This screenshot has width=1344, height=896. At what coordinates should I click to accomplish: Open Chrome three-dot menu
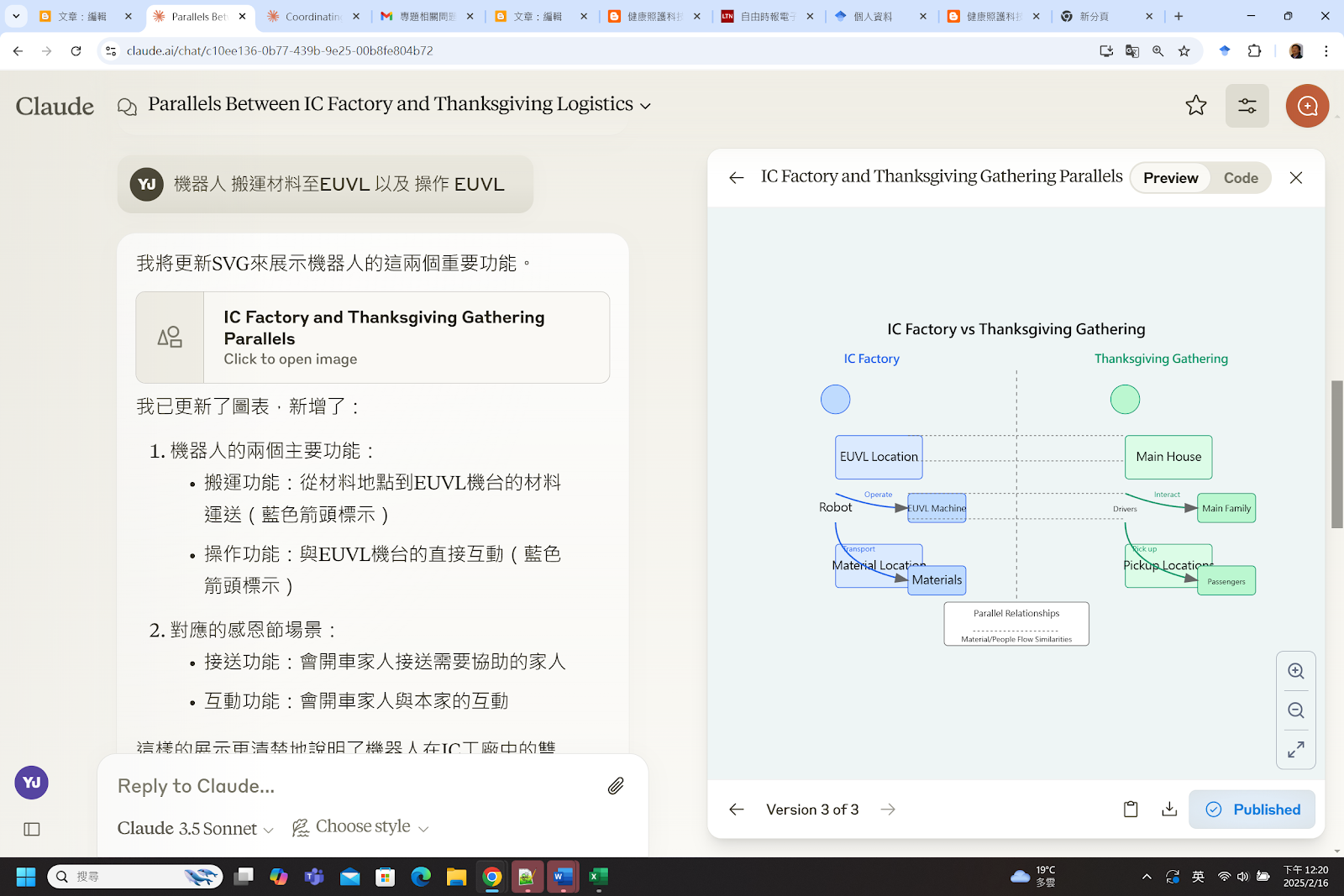coord(1326,51)
